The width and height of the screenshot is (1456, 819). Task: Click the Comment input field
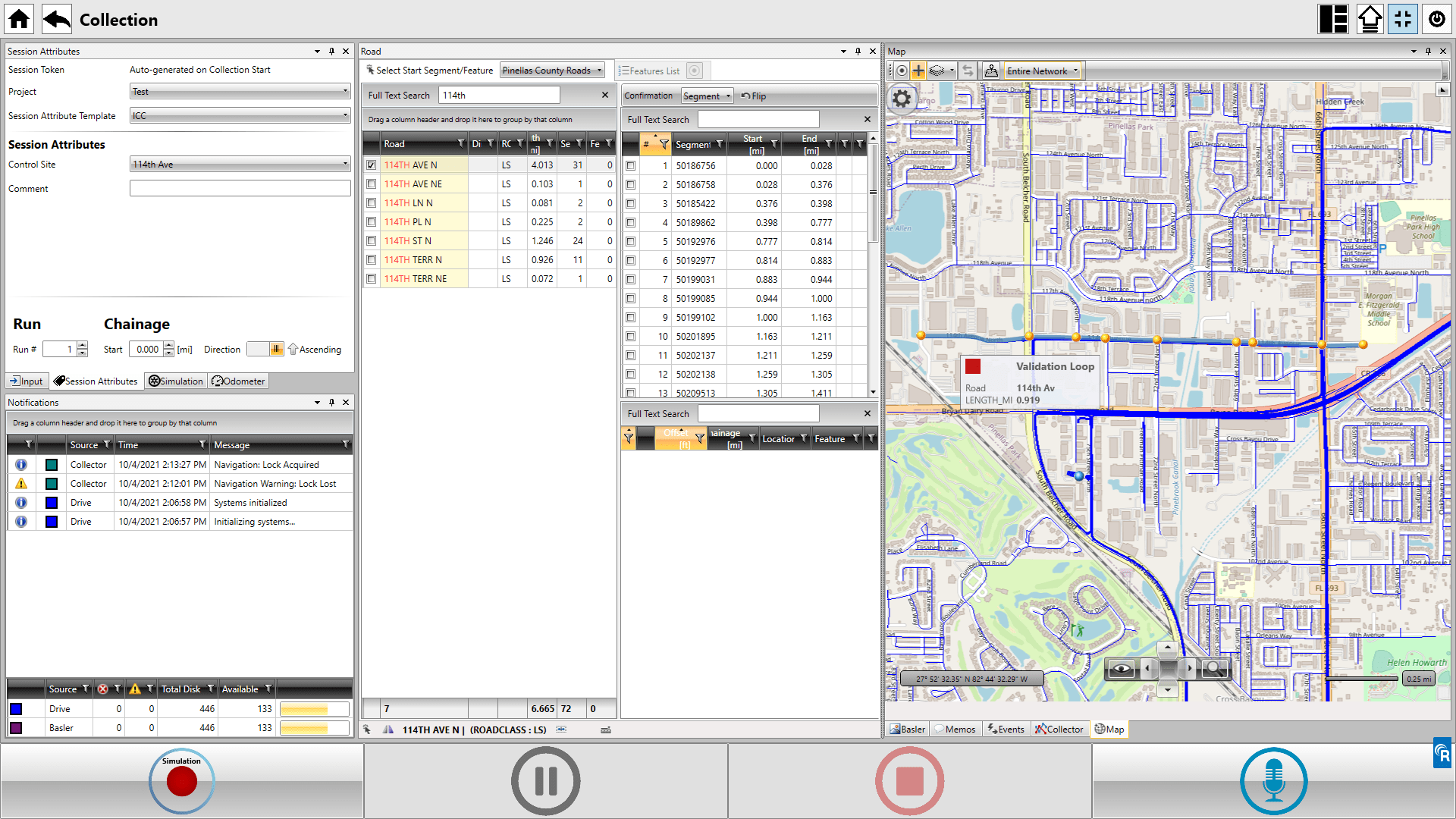click(240, 189)
